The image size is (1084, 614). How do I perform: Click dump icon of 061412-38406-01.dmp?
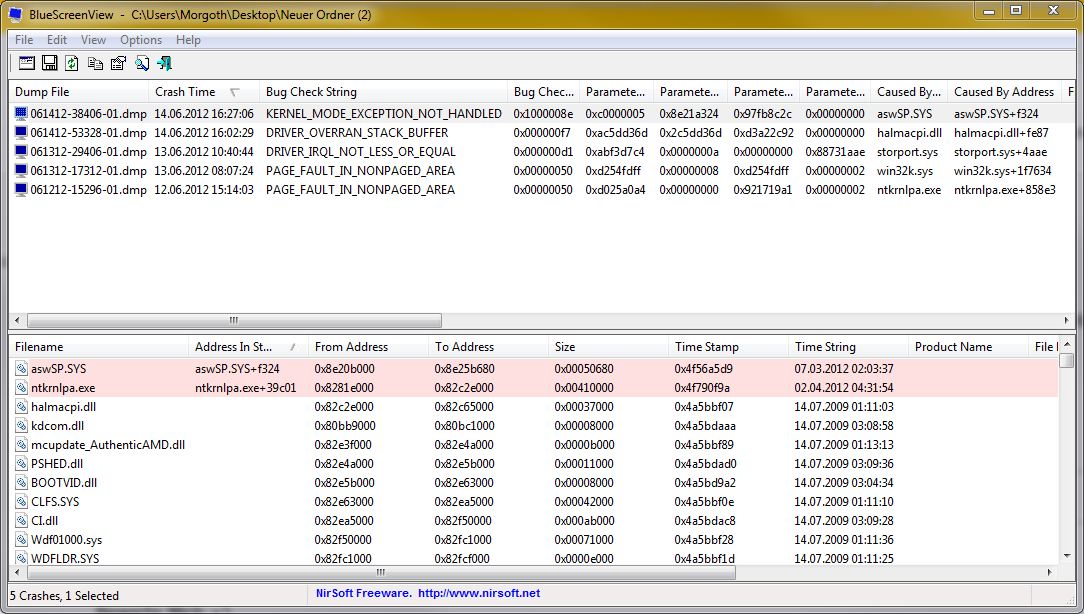click(x=21, y=113)
